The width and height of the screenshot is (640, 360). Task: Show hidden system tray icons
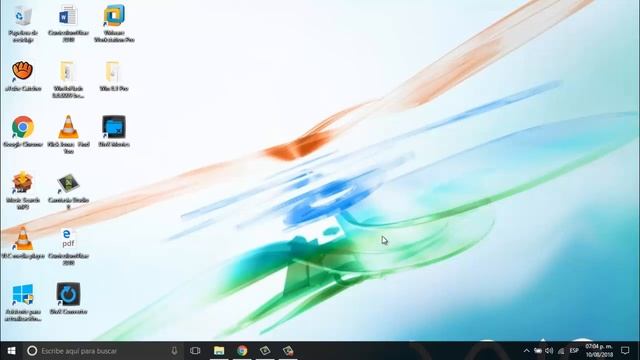(x=527, y=351)
